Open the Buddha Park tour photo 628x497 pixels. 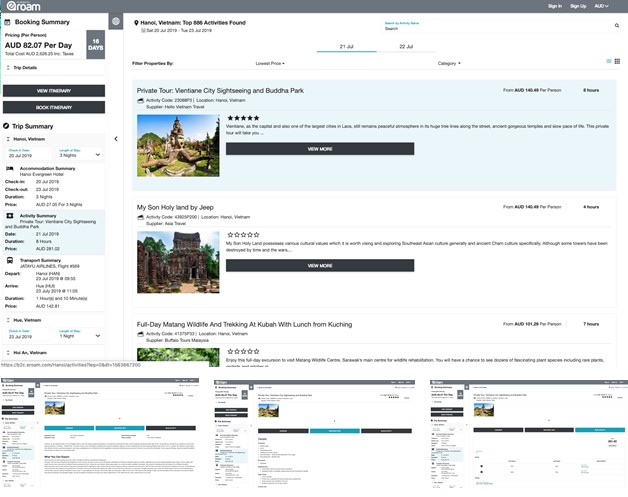click(x=178, y=145)
